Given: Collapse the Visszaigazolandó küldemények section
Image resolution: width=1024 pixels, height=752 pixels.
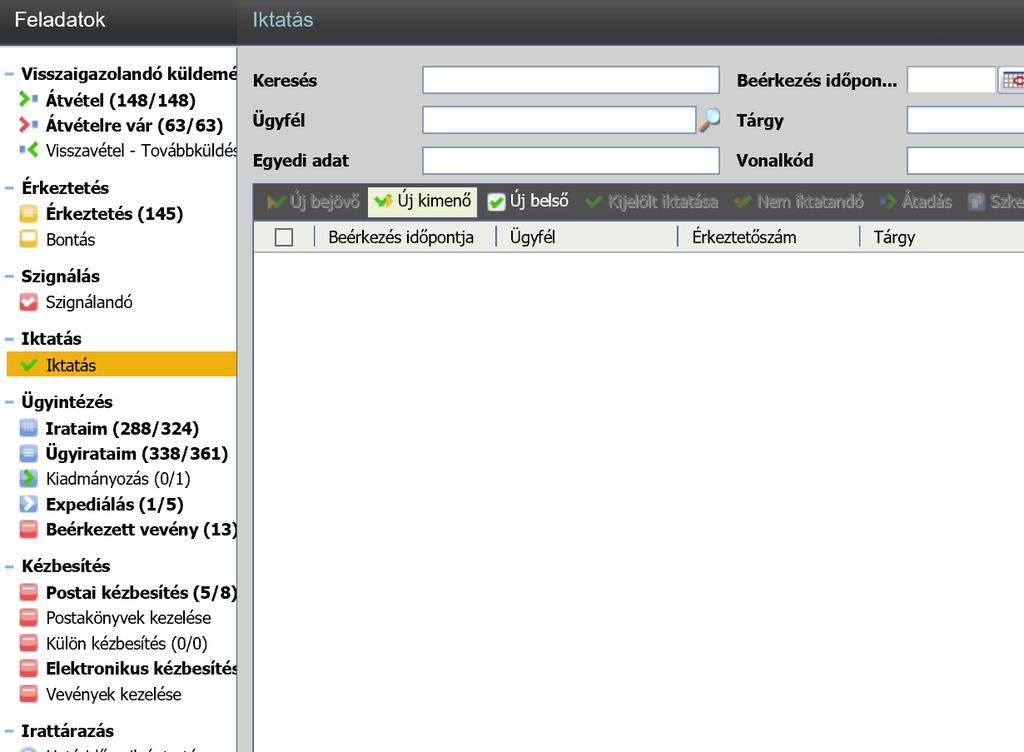Looking at the screenshot, I should click(x=9, y=74).
